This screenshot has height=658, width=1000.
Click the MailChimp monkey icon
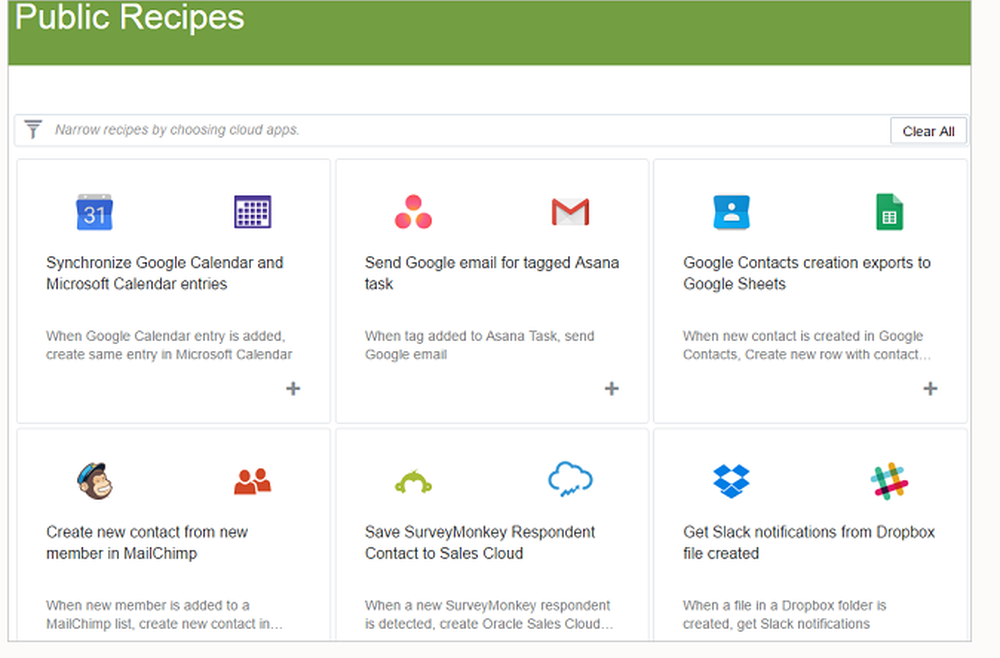coord(95,481)
